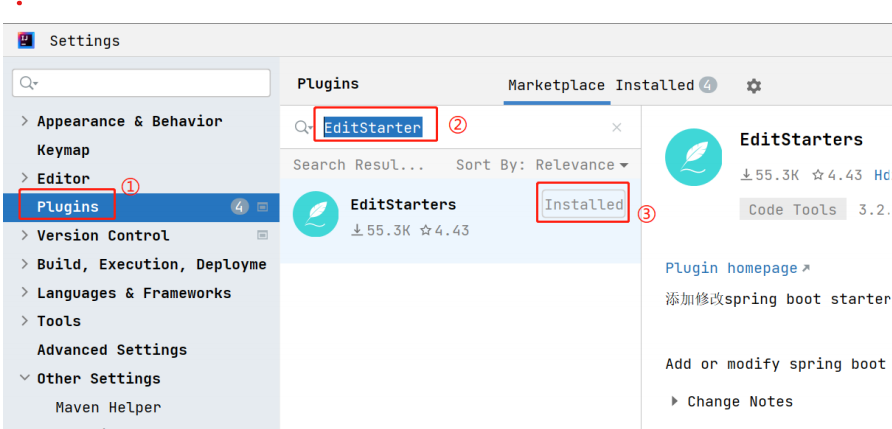Click the settings search magnifier icon
Viewport: 892px width, 429px height.
(x=27, y=83)
